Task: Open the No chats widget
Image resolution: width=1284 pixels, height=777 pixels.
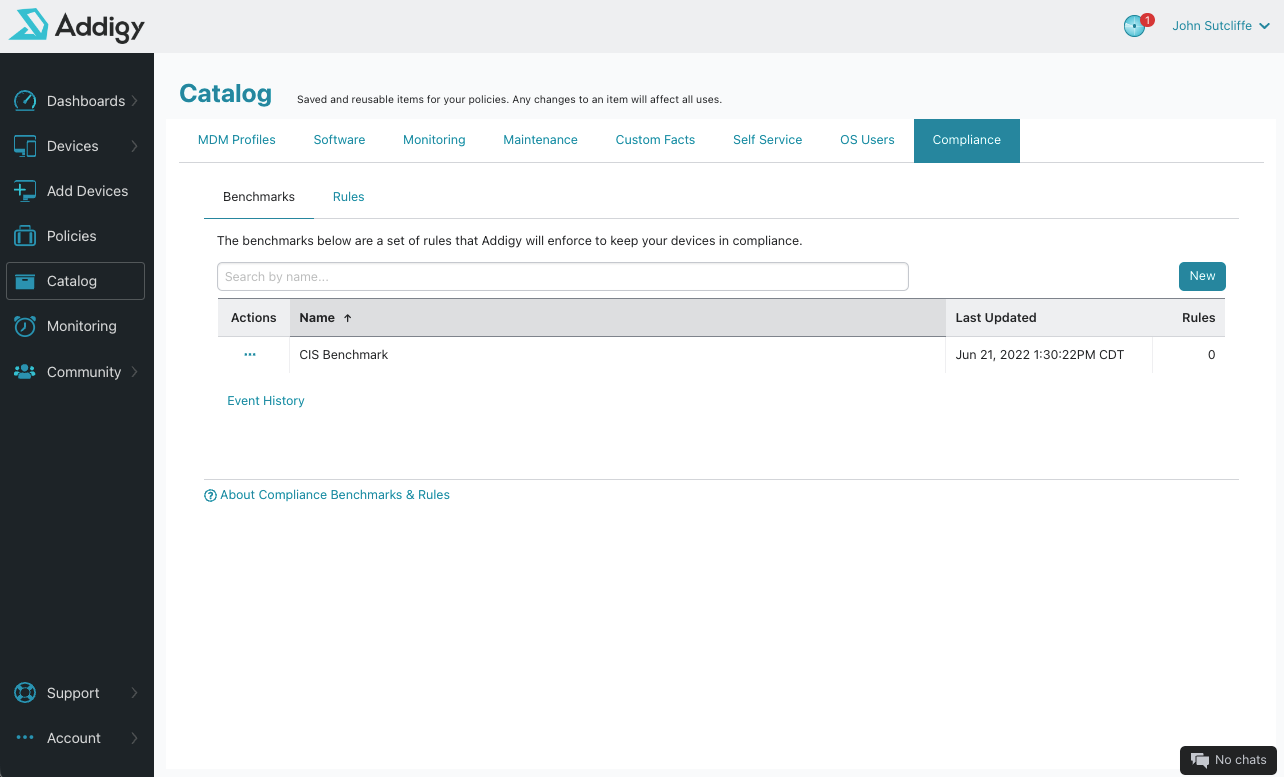Action: (1229, 760)
